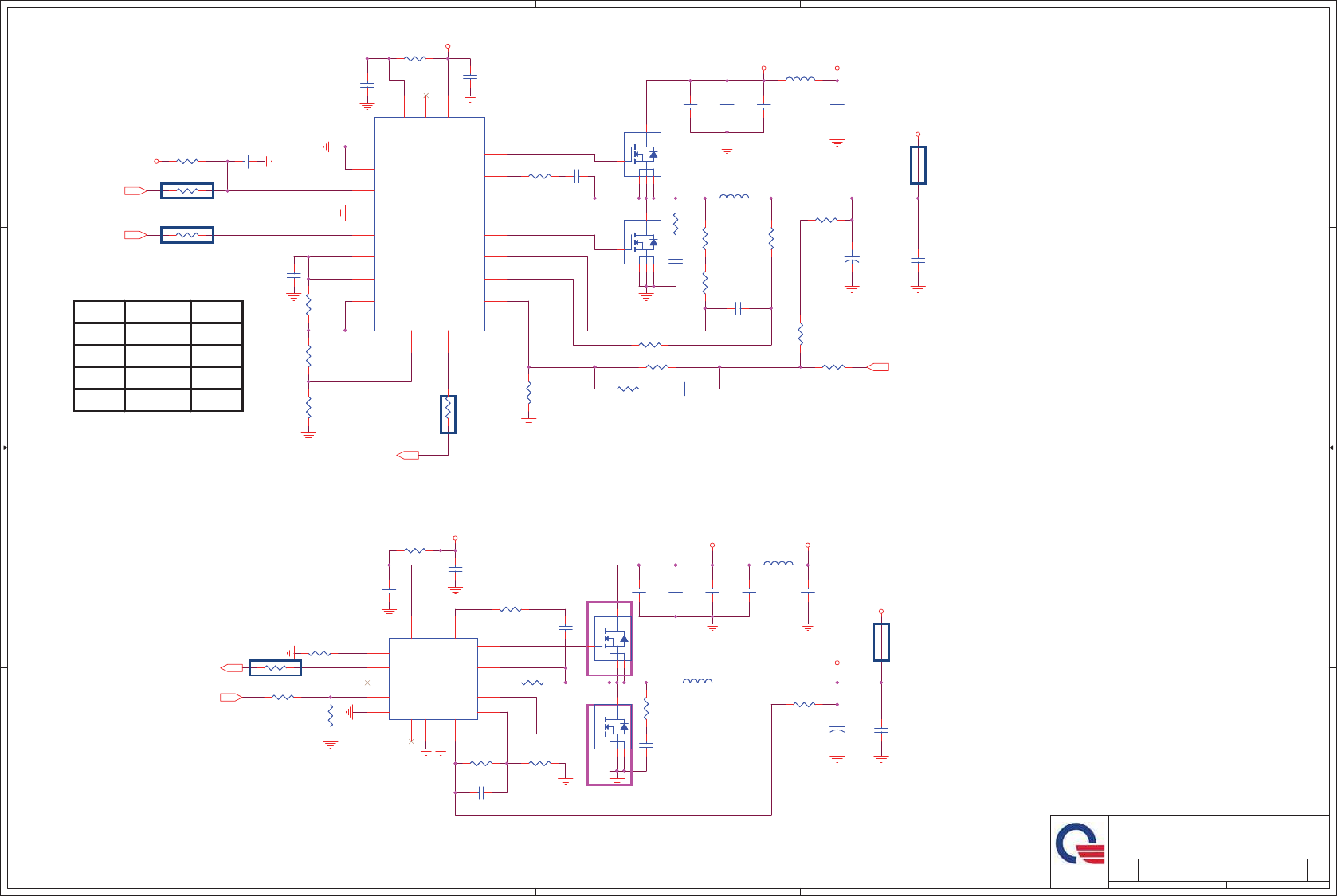Click the lower magenta-boxed MOSFET symbol
Viewport: 1337px width, 896px height.
[x=610, y=745]
